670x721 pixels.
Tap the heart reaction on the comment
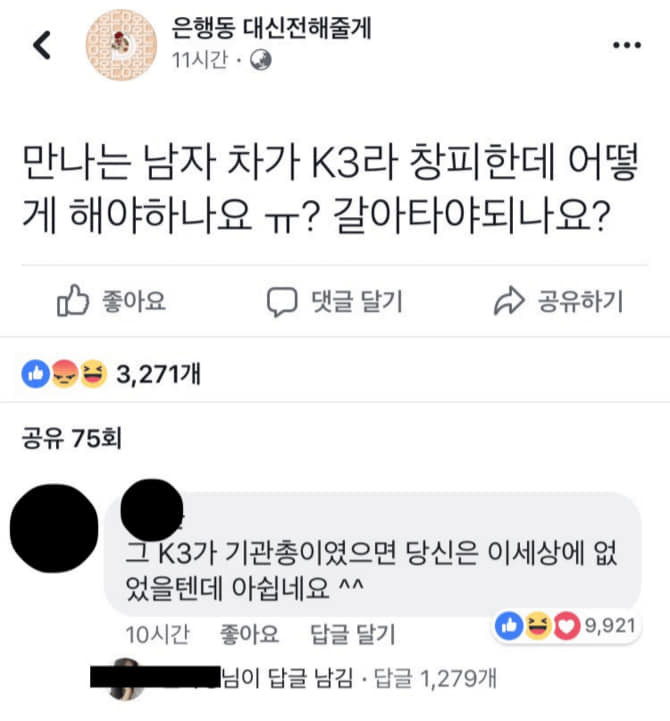click(567, 626)
